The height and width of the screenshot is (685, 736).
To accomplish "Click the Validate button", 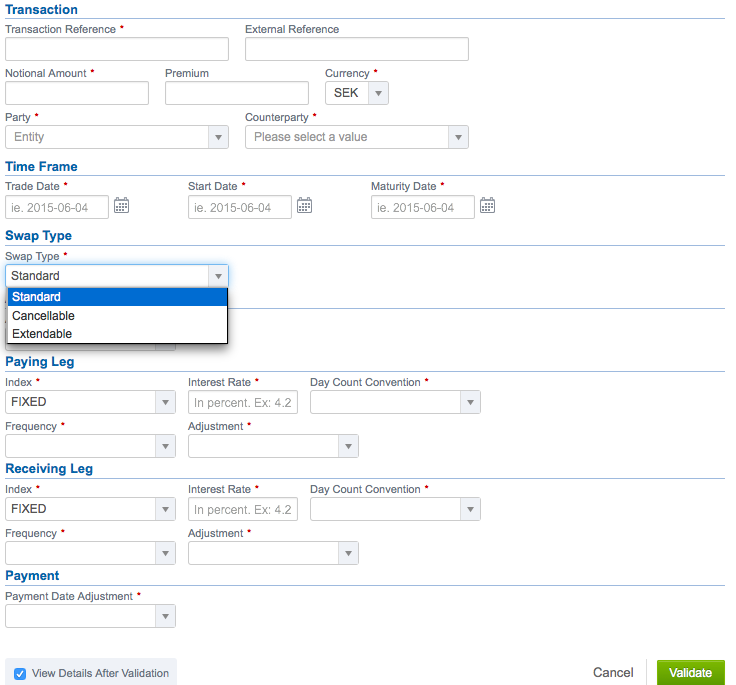I will pyautogui.click(x=690, y=672).
